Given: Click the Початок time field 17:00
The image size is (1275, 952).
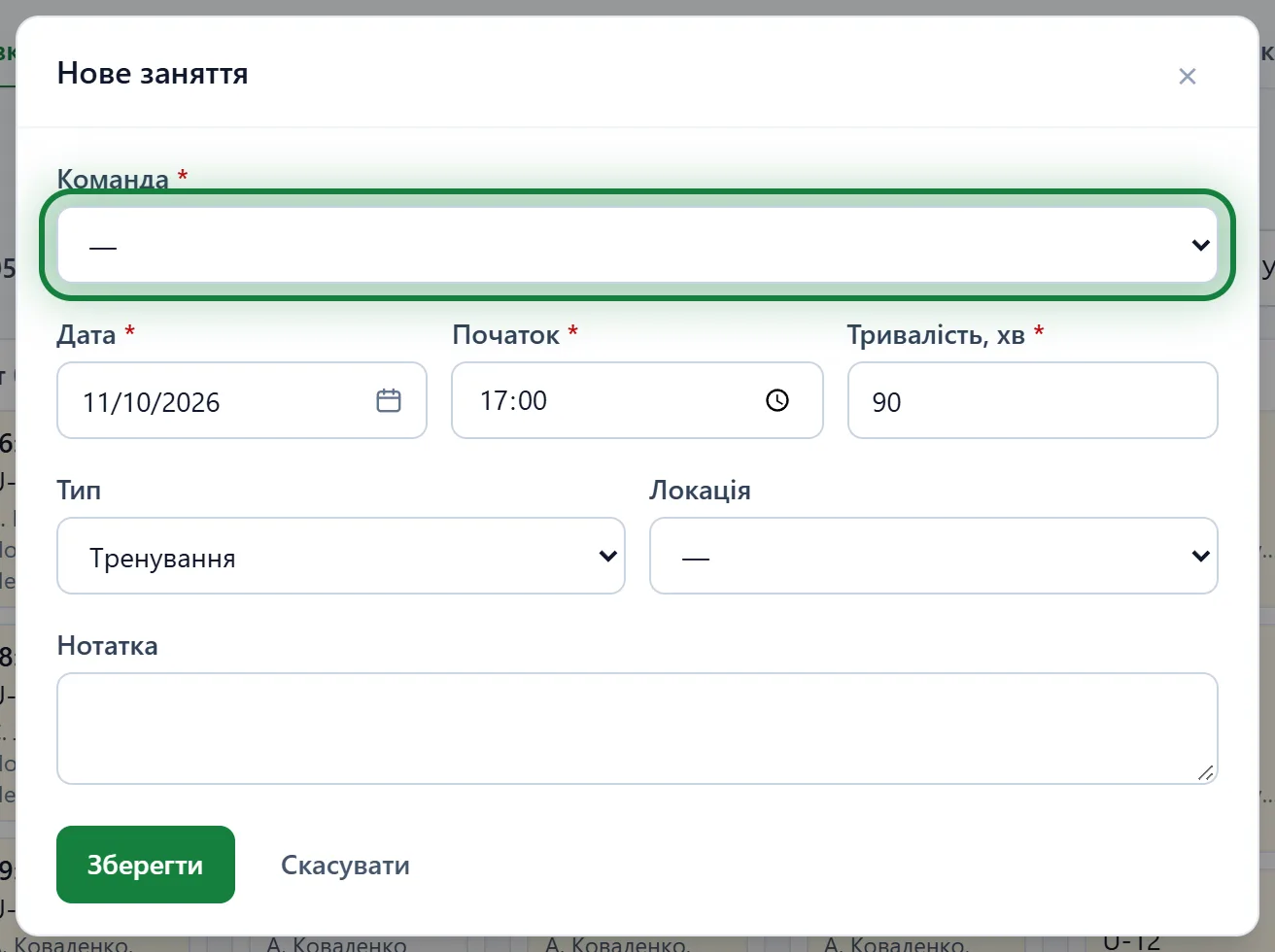Looking at the screenshot, I should 637,400.
